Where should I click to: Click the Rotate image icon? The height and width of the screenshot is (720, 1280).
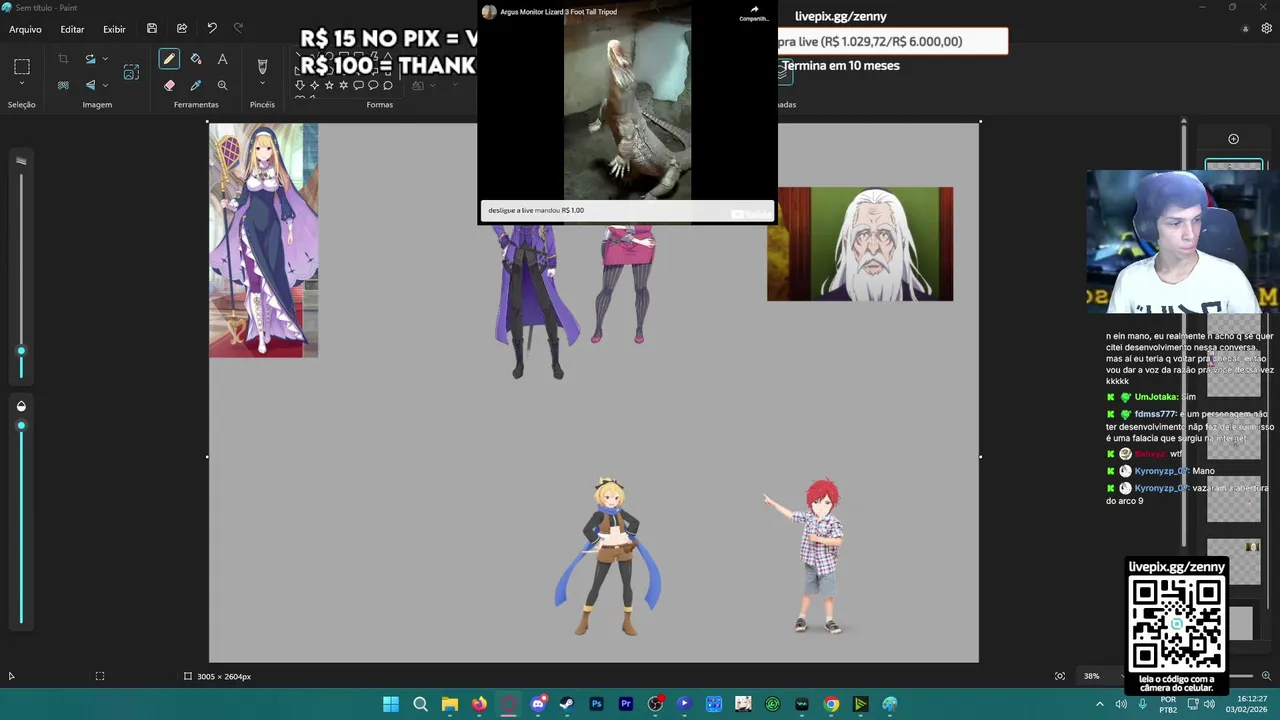point(90,60)
